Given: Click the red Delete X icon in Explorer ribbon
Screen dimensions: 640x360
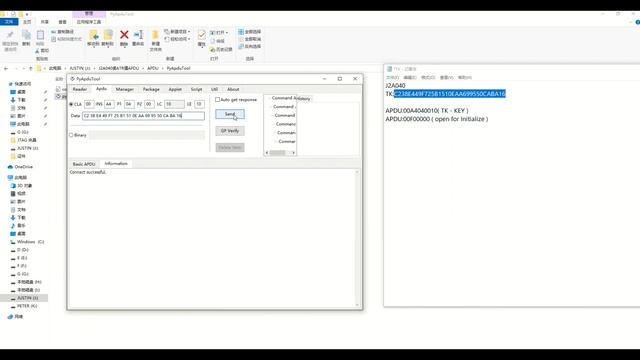Looking at the screenshot, I should pyautogui.click(x=124, y=35).
